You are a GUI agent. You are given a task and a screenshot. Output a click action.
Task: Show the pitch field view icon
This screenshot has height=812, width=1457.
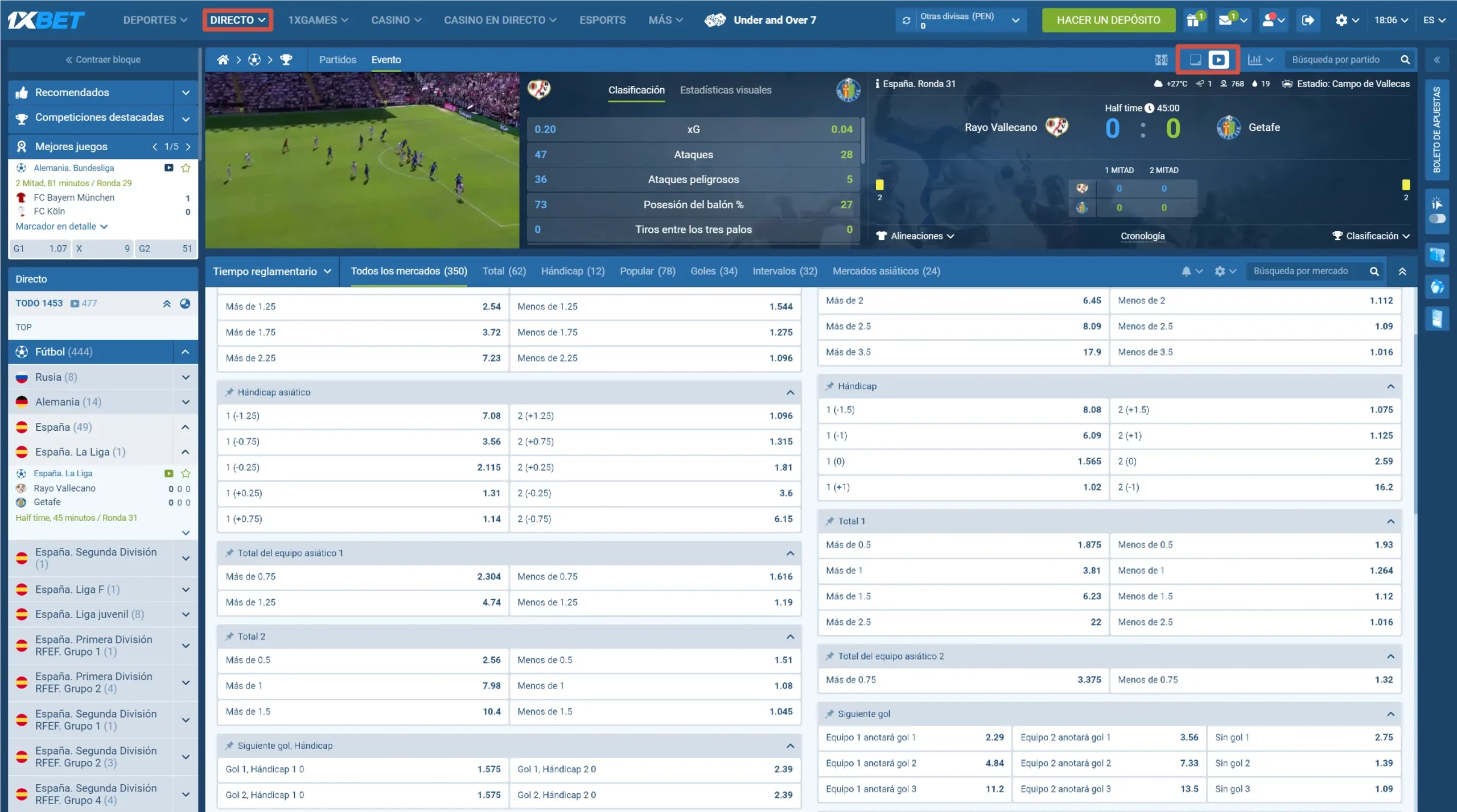[x=1161, y=60]
